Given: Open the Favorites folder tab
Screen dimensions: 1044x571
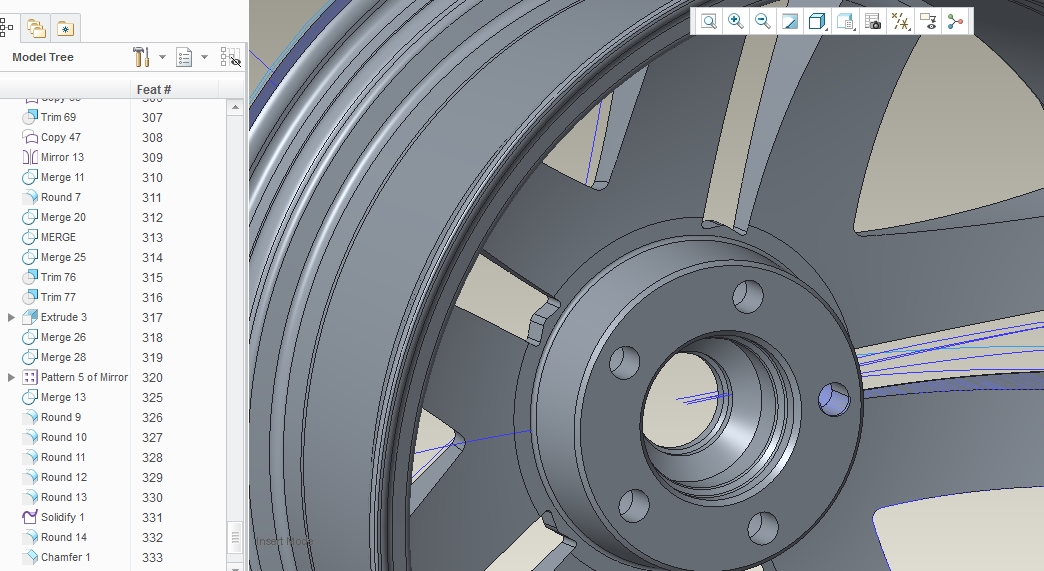Looking at the screenshot, I should tap(65, 28).
